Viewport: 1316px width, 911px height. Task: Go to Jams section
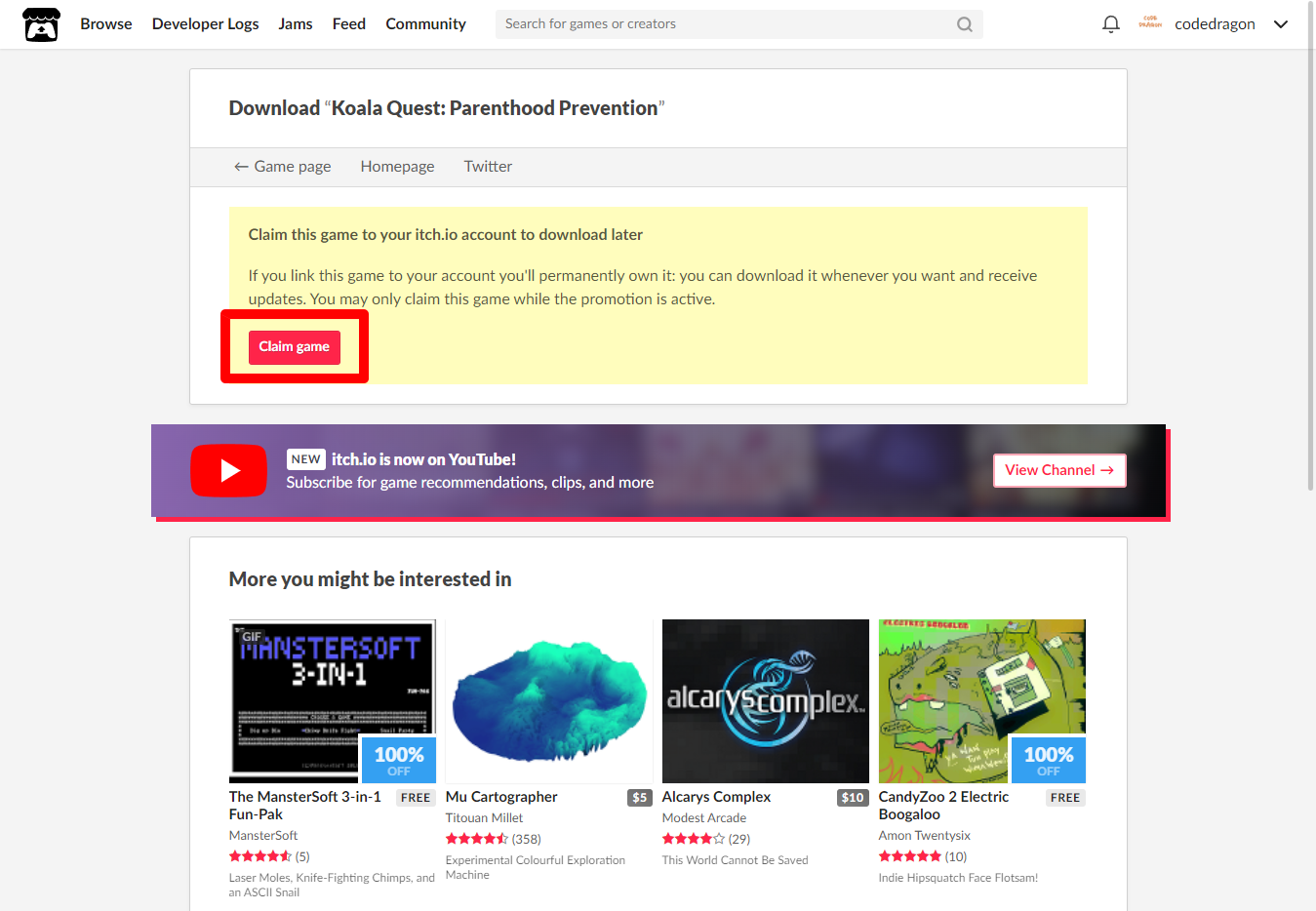click(x=296, y=24)
